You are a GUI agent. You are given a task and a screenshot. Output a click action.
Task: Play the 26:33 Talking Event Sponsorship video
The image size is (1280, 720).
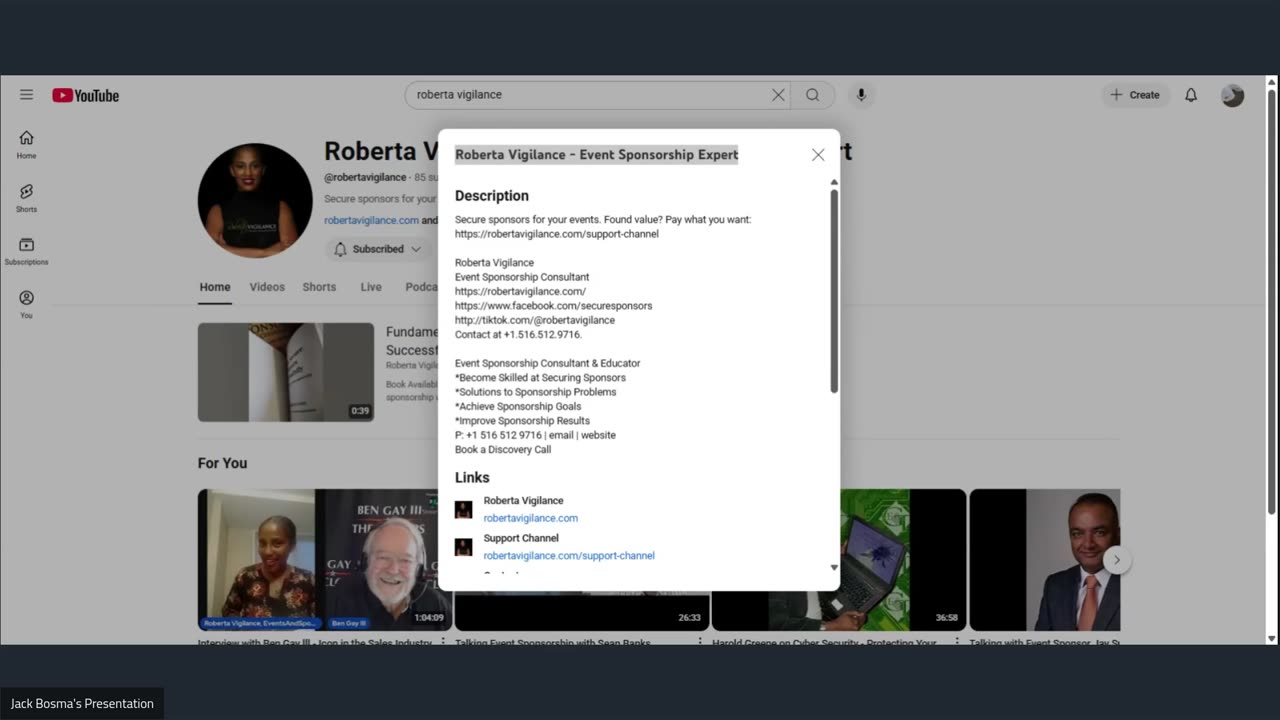[x=582, y=611]
